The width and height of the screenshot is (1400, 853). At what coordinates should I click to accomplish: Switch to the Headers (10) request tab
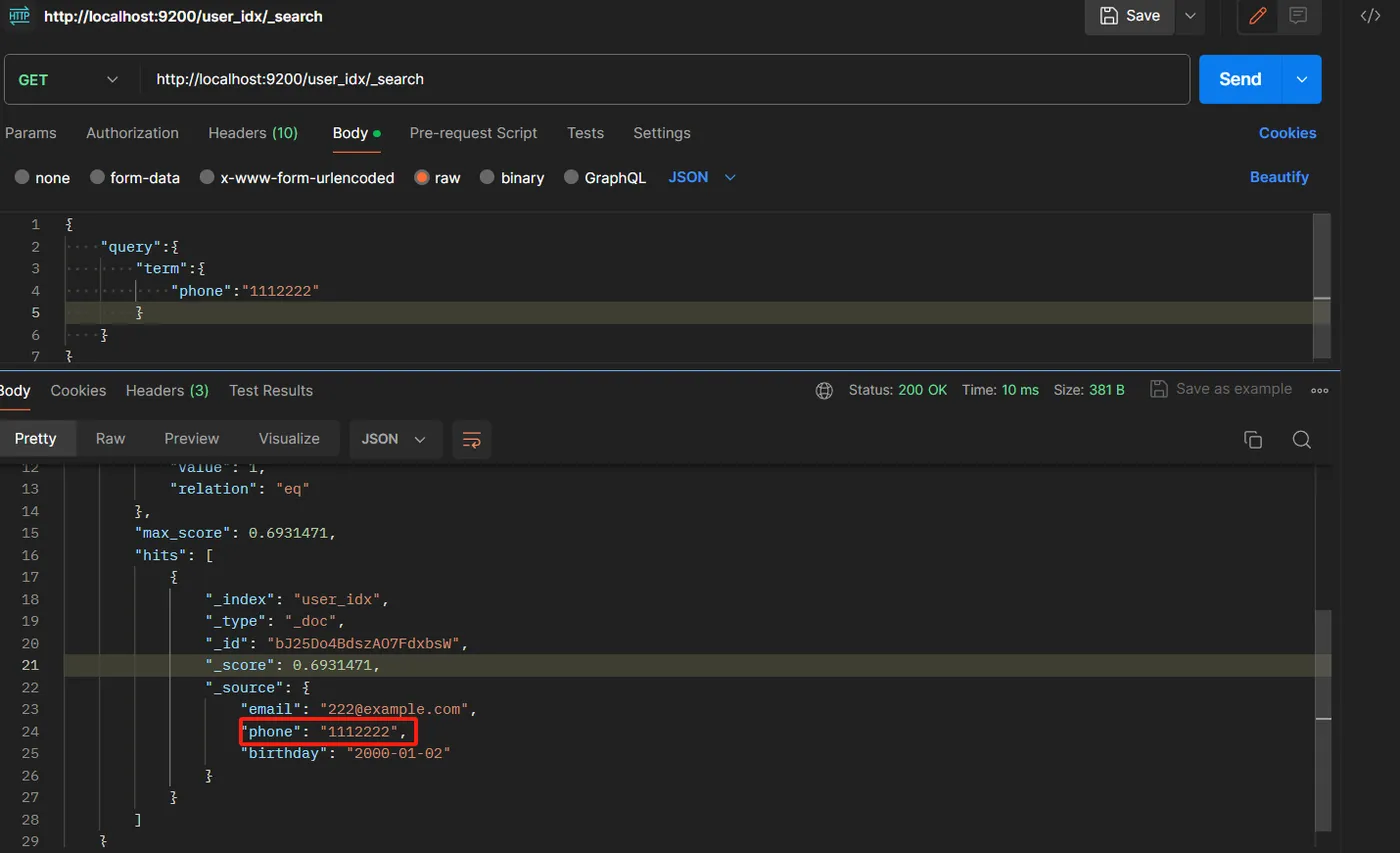(253, 133)
